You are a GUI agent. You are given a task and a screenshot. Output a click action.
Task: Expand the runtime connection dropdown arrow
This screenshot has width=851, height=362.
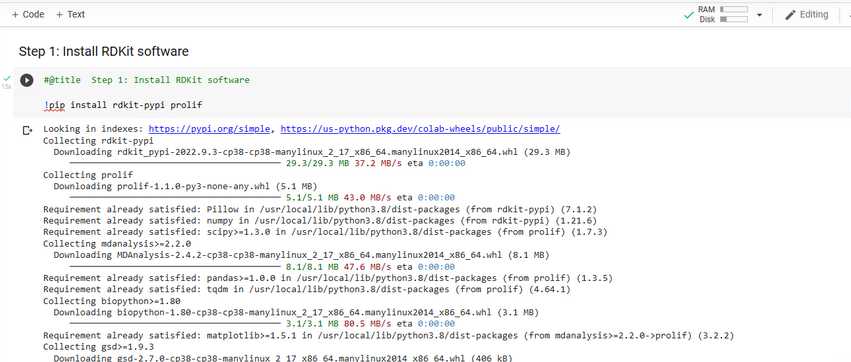click(759, 15)
